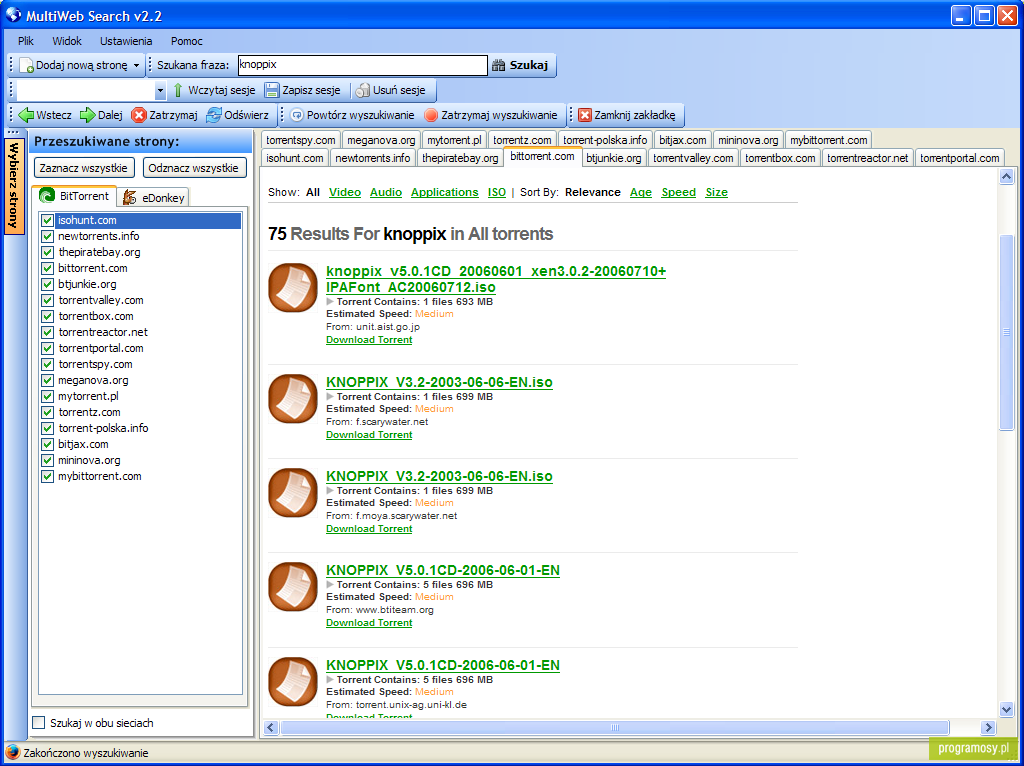Click the Zaznacz wszystkie button
Screen dimensions: 1024x766
[85, 168]
